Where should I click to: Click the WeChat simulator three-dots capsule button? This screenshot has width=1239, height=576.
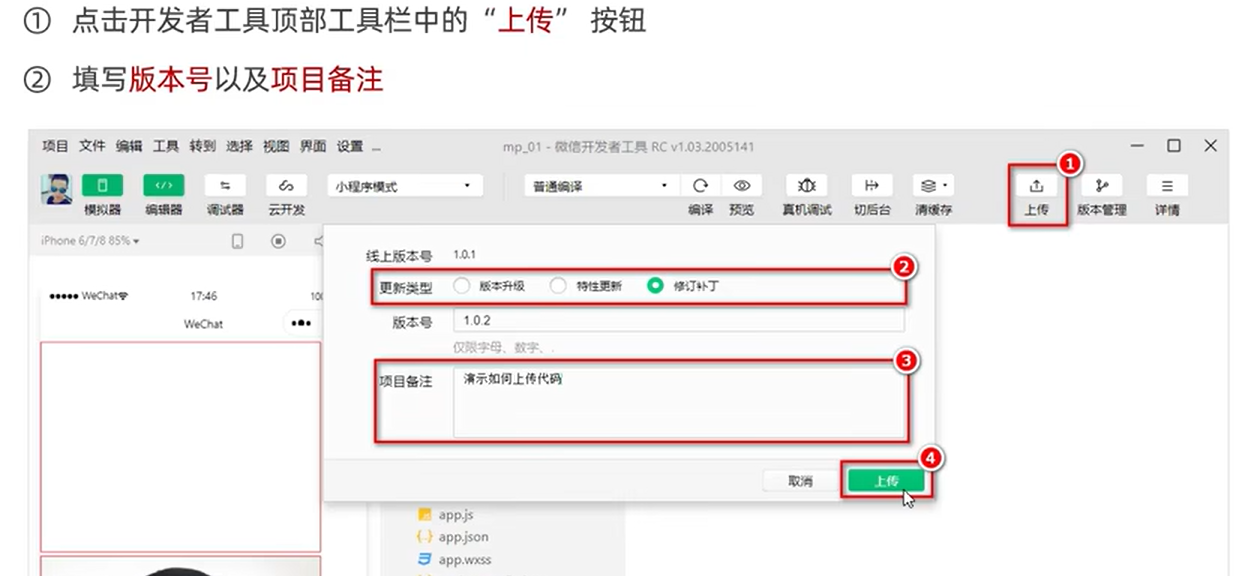(x=302, y=324)
